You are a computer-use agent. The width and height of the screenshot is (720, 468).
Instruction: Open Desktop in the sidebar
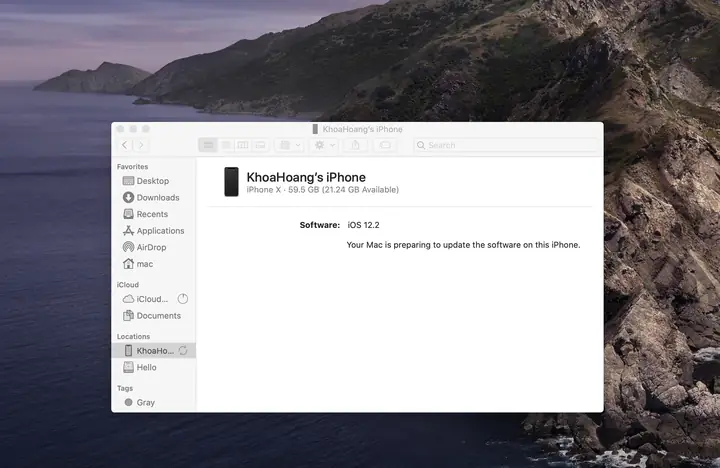click(154, 181)
